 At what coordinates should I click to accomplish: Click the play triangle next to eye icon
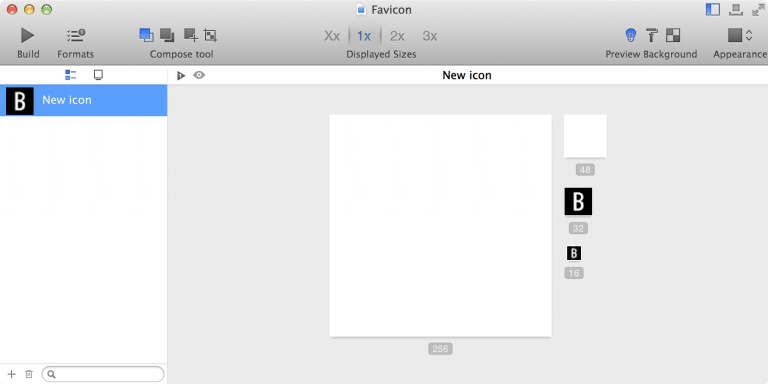[181, 75]
